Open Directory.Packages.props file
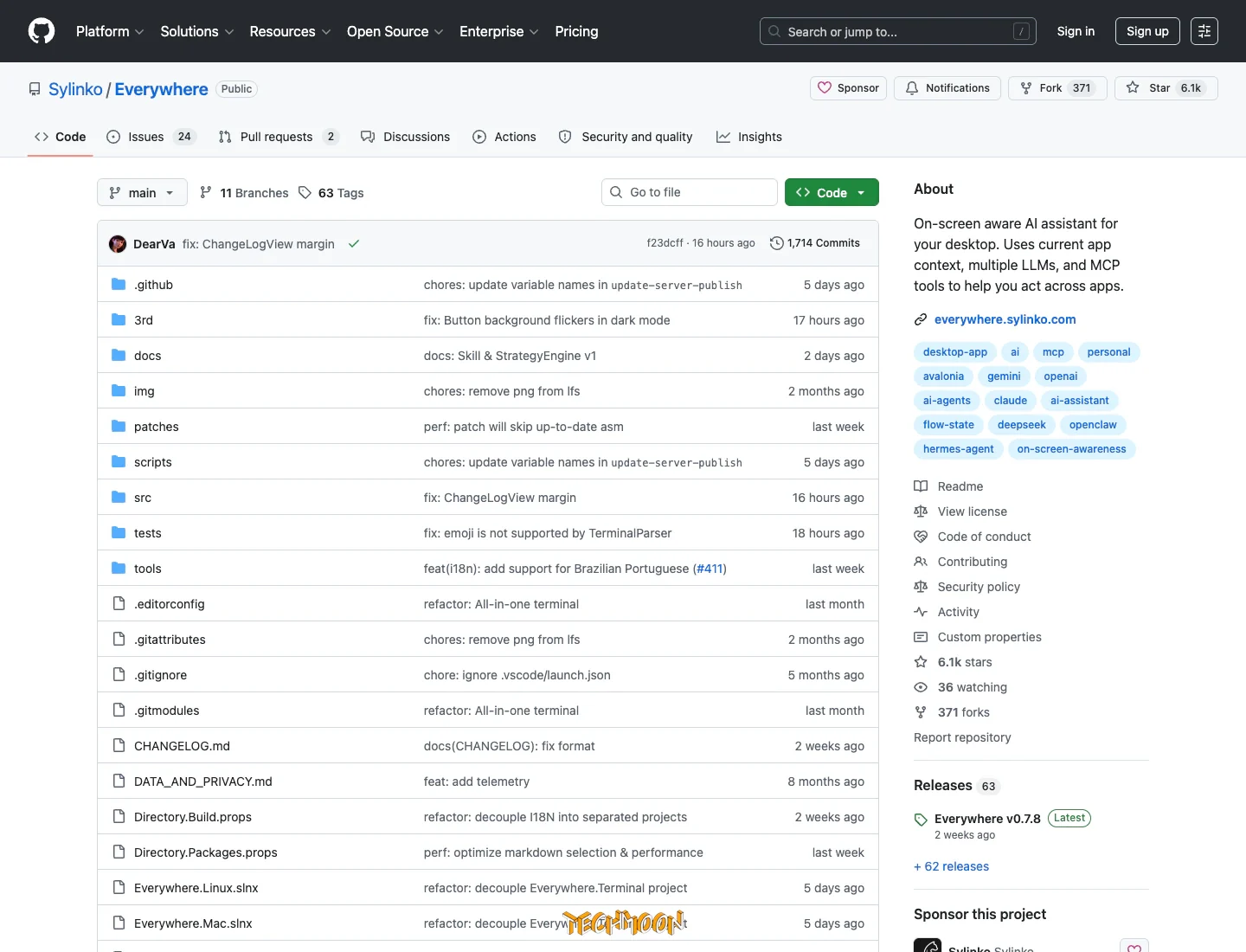 click(206, 852)
